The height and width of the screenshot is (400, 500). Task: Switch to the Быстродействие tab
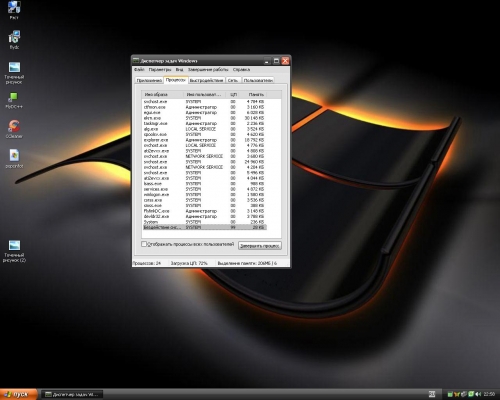click(x=206, y=80)
